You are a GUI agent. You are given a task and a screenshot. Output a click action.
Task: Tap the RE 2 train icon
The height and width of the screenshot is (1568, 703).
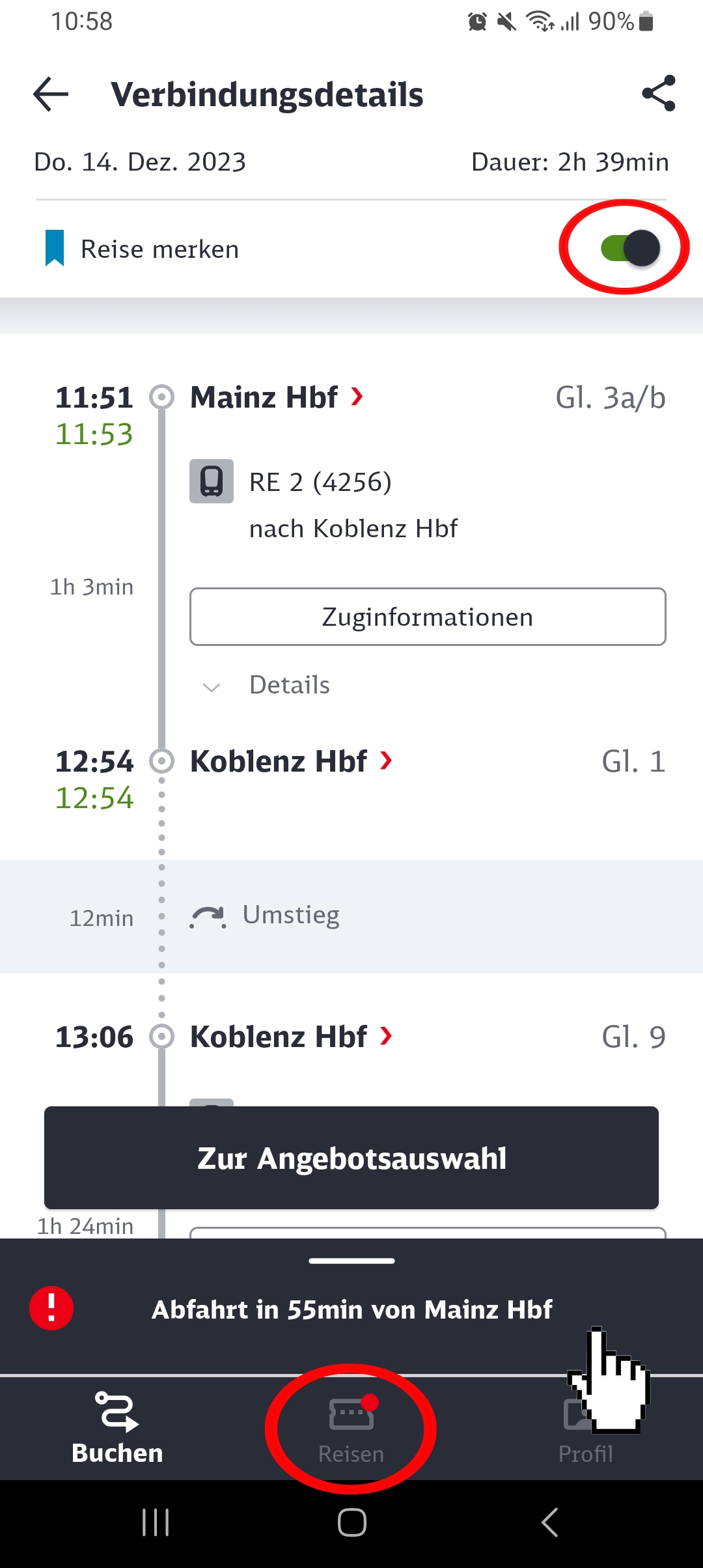(x=212, y=481)
